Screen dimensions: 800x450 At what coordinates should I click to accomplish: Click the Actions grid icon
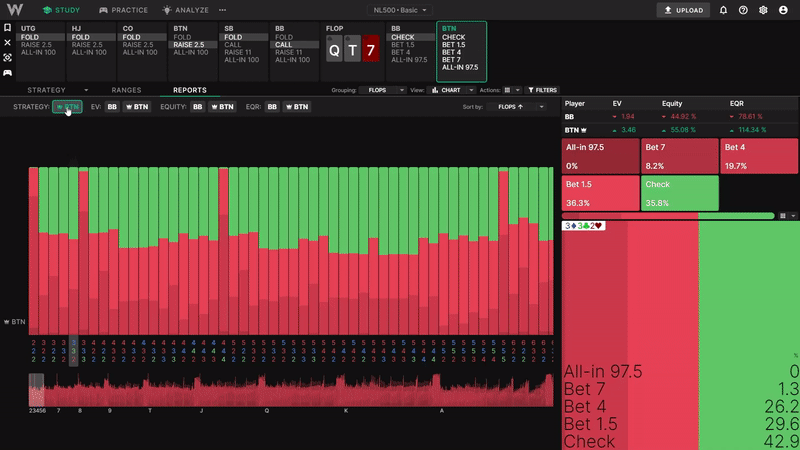click(x=507, y=90)
